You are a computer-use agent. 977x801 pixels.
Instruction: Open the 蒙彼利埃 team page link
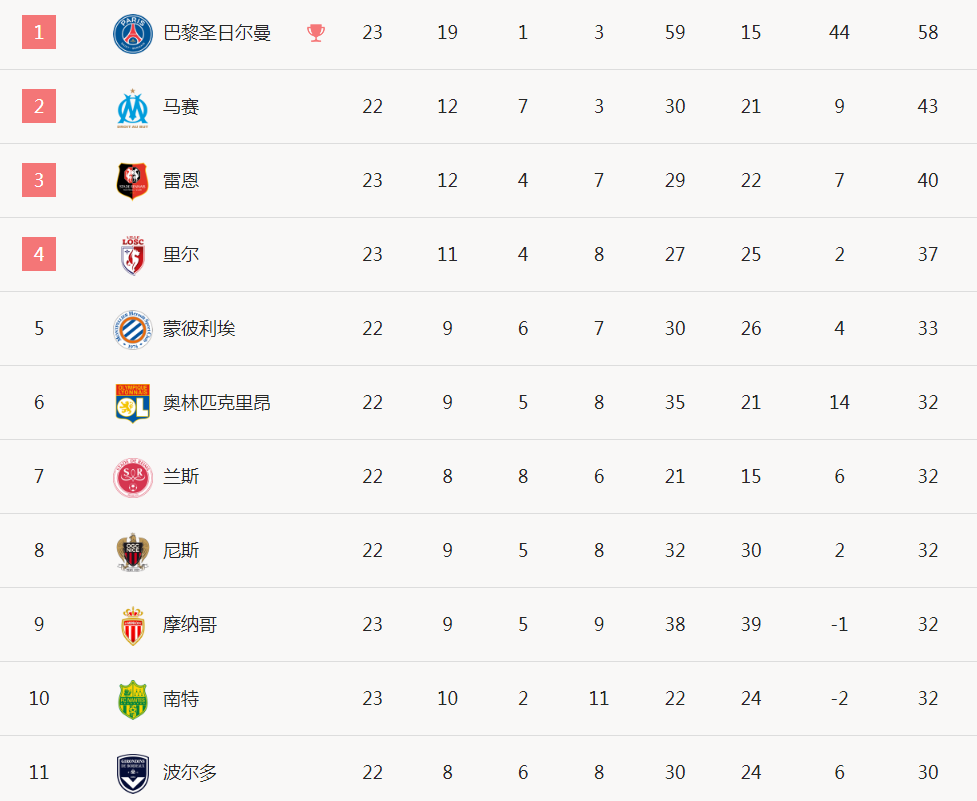[x=199, y=329]
